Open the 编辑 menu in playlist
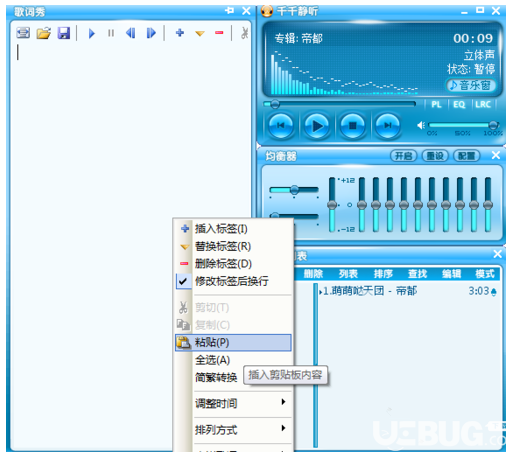The width and height of the screenshot is (522, 455). click(x=452, y=274)
